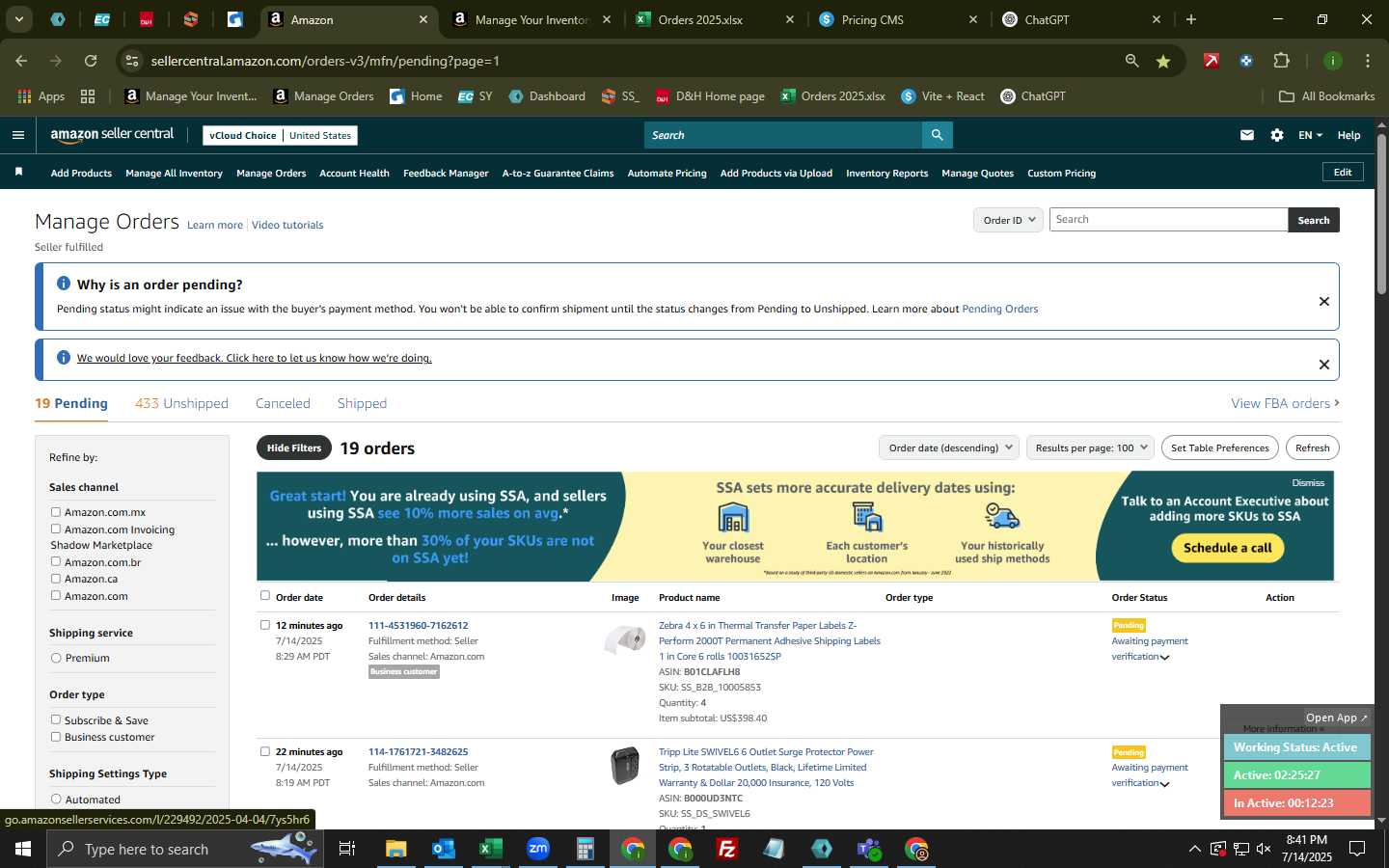Select the Premium shipping service radio

56,658
